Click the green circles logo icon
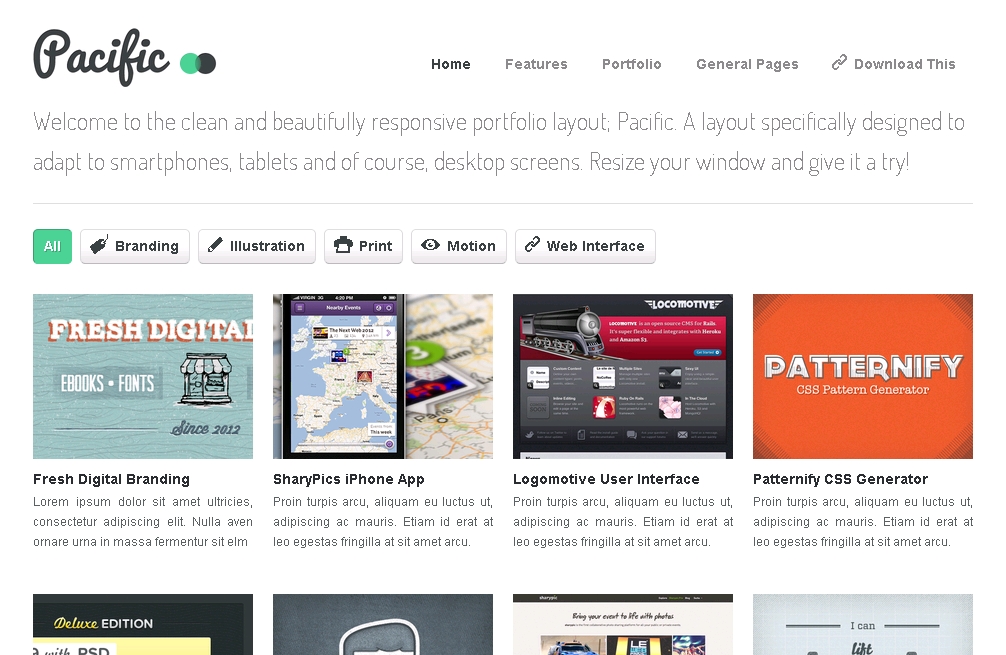1006x655 pixels. tap(198, 64)
